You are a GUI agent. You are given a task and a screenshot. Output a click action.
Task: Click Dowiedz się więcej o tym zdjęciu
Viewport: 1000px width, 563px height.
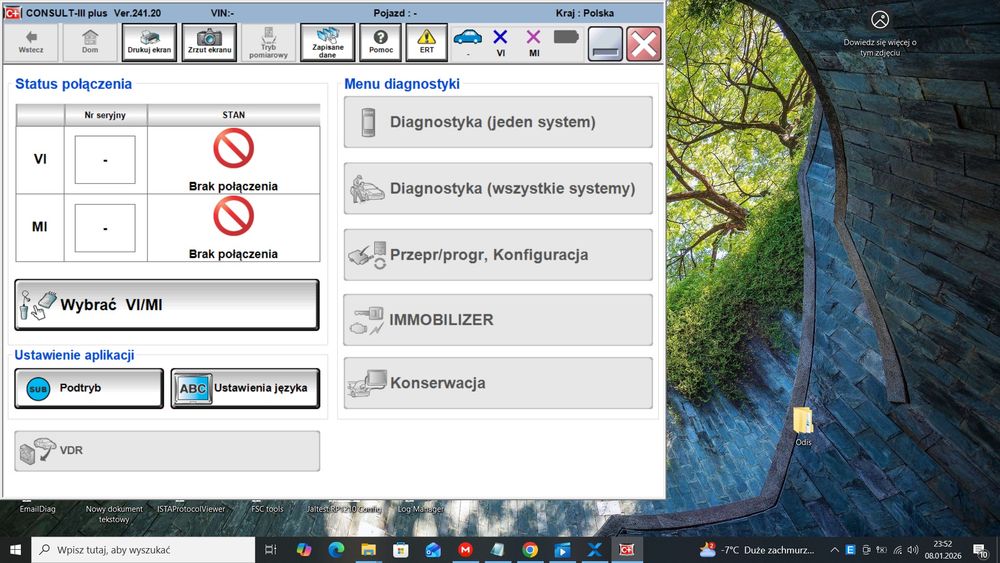pos(879,34)
